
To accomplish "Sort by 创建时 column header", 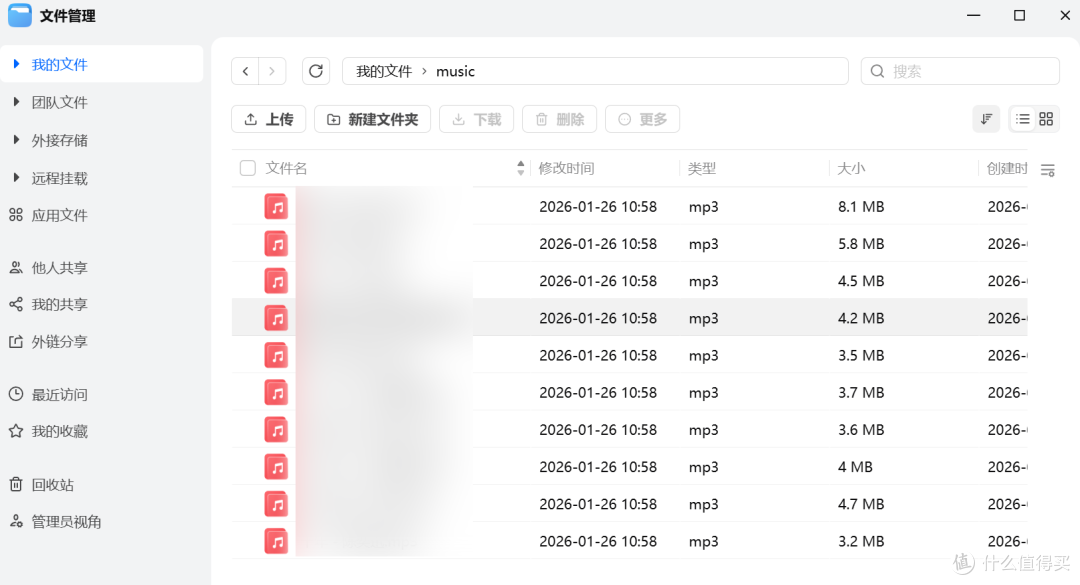I will [x=1007, y=168].
